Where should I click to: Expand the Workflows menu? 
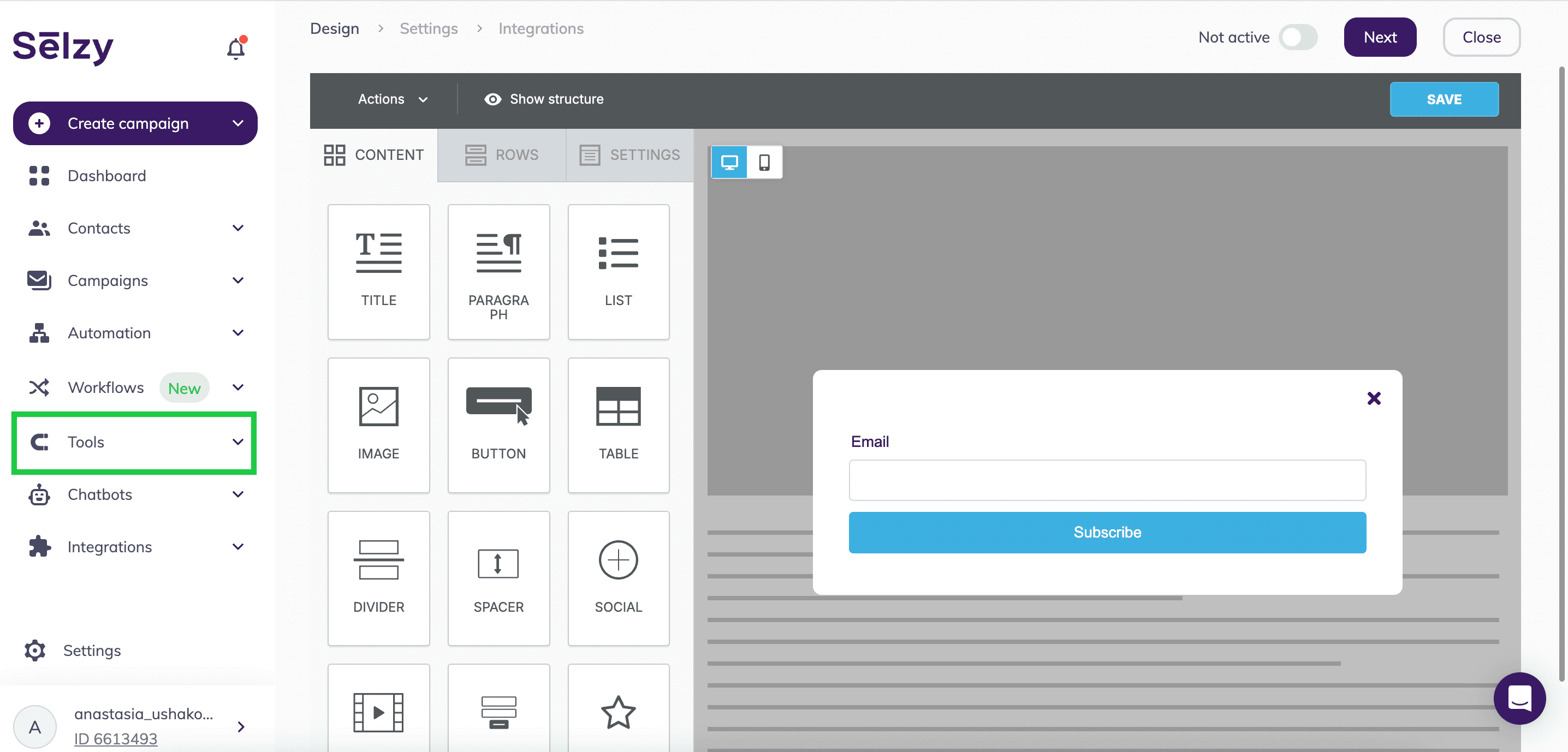238,387
